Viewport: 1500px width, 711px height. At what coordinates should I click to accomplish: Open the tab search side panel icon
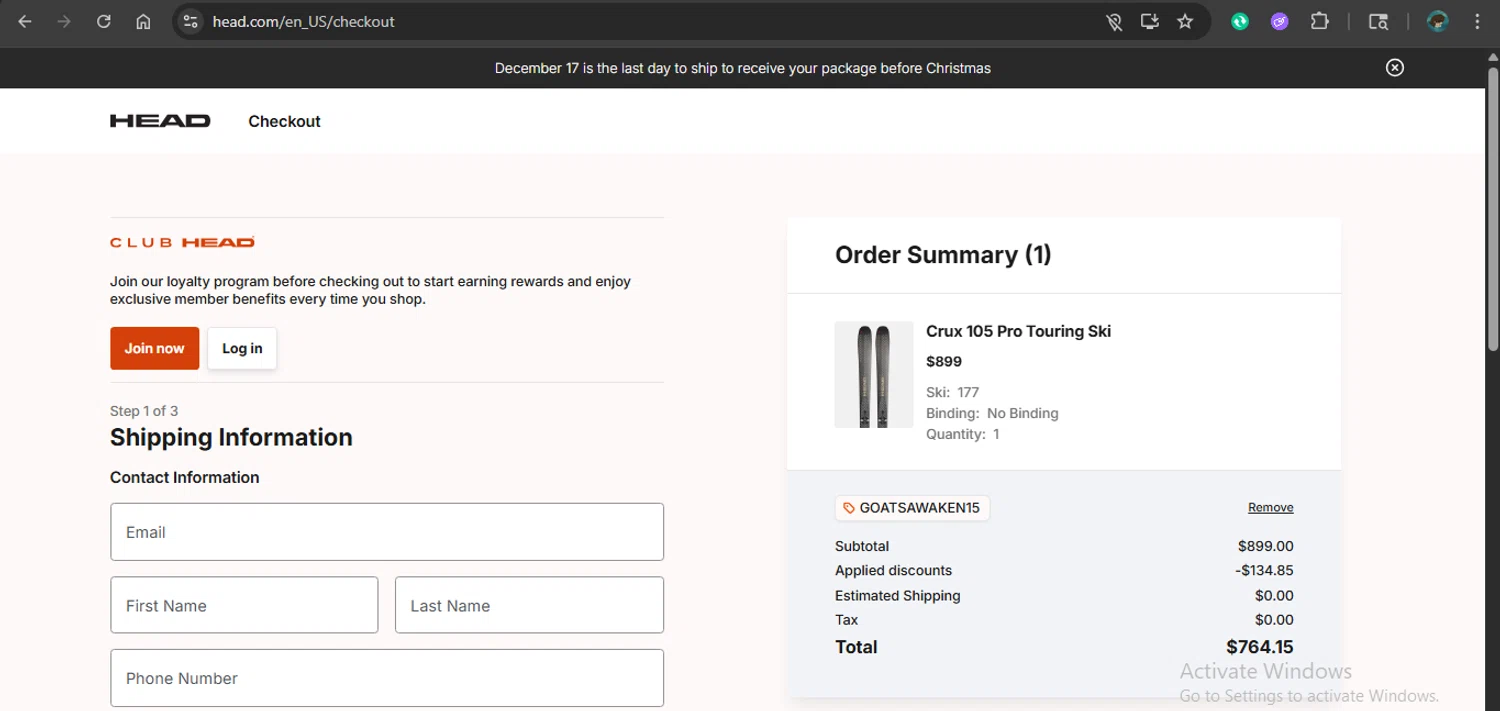[x=1378, y=21]
